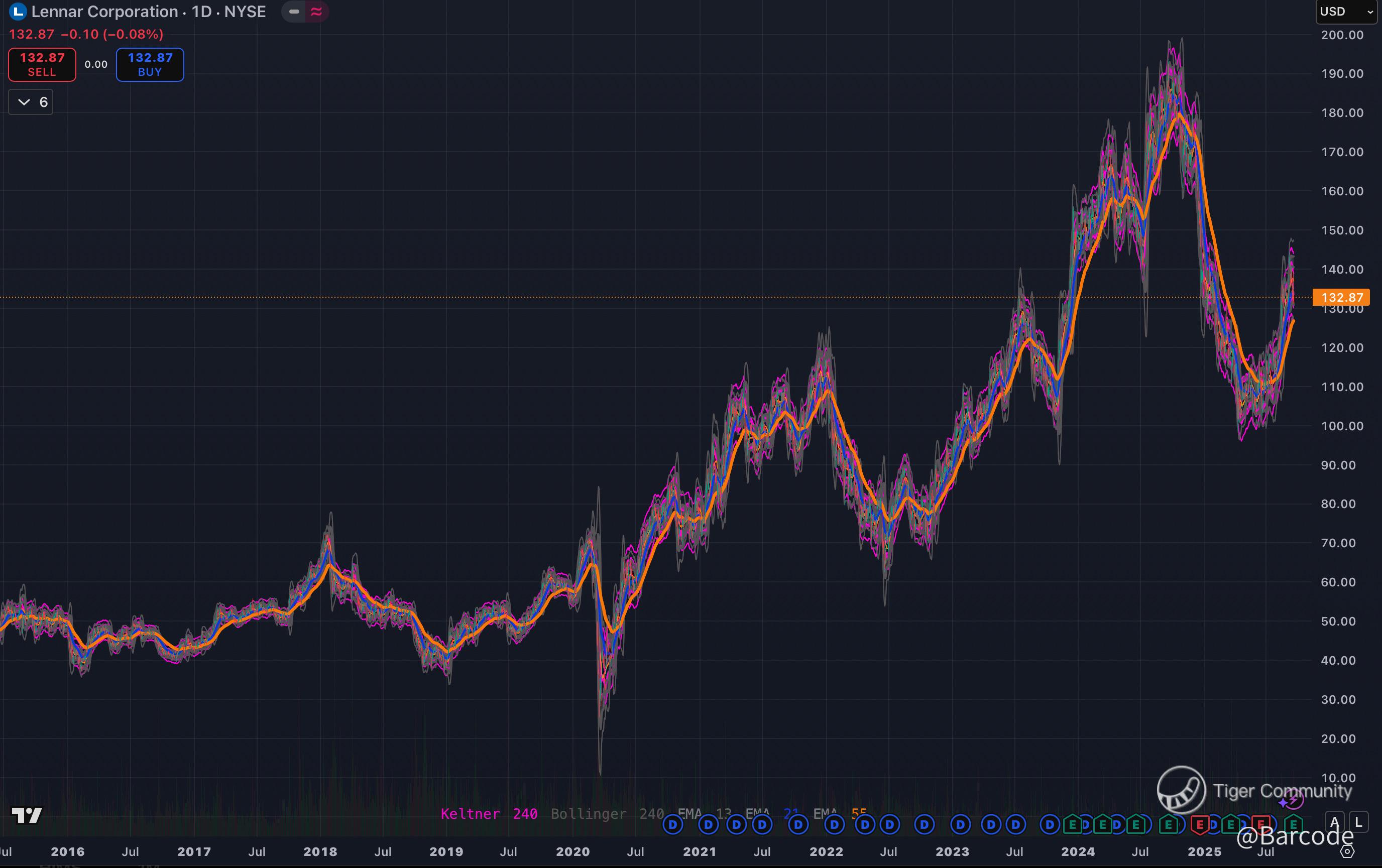Click the TradingView logo icon
This screenshot has height=868, width=1382.
point(27,815)
